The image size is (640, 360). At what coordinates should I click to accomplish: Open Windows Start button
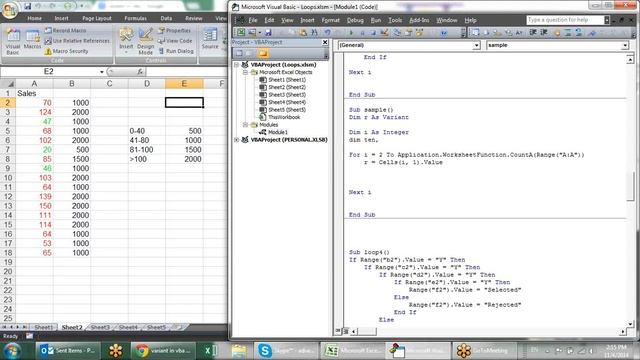click(x=12, y=351)
